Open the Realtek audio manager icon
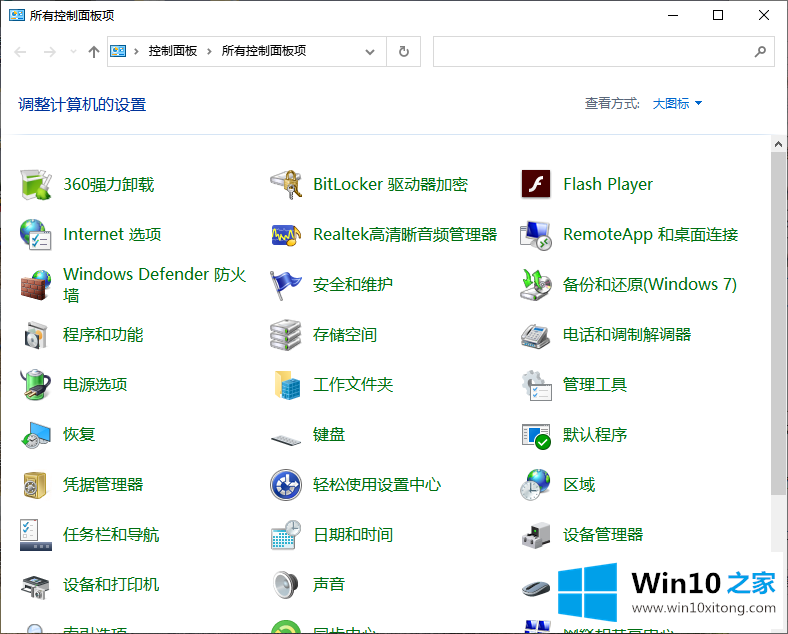 coord(285,235)
